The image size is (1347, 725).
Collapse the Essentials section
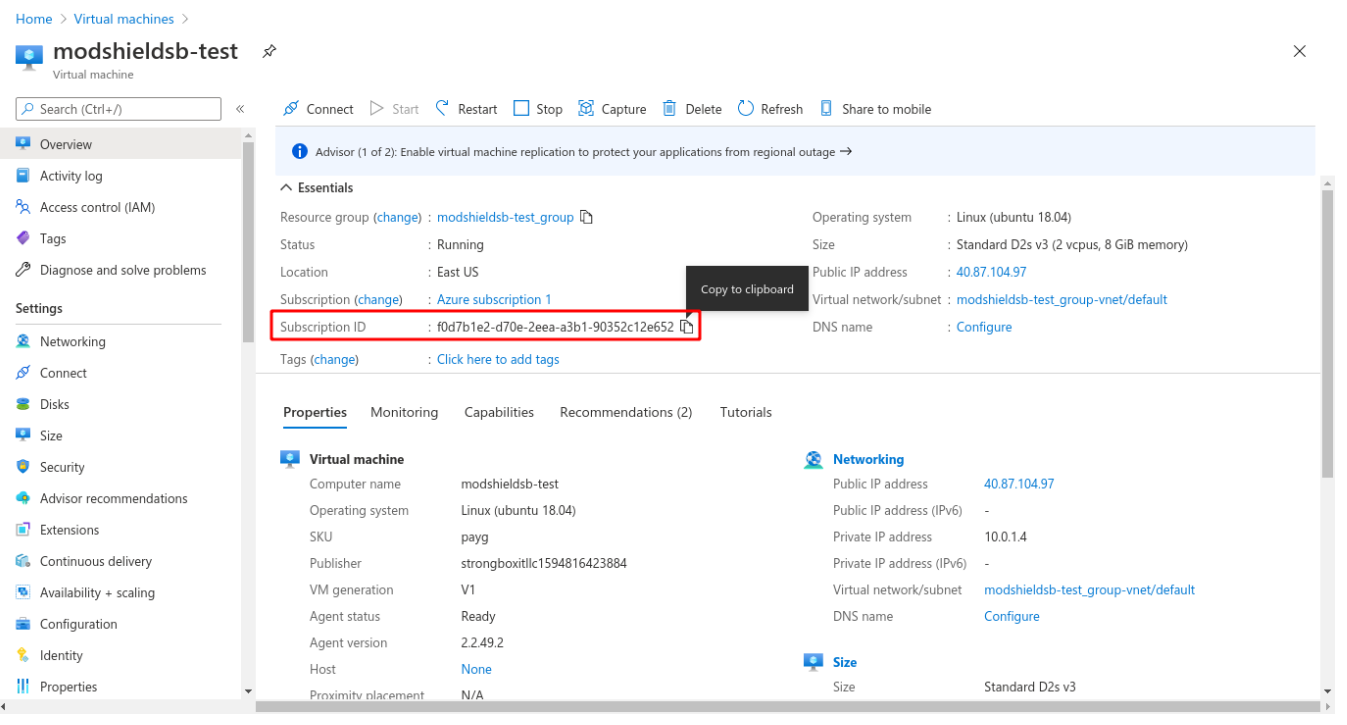(286, 188)
